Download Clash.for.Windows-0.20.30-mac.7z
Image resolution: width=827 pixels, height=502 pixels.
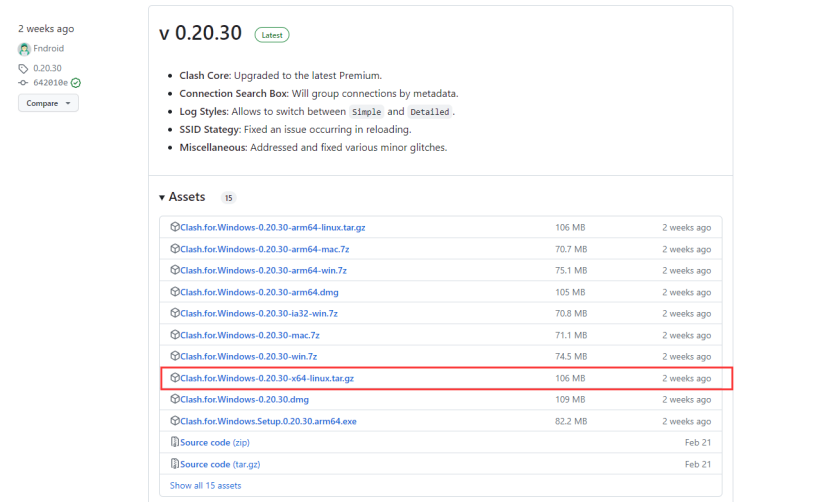pyautogui.click(x=250, y=335)
